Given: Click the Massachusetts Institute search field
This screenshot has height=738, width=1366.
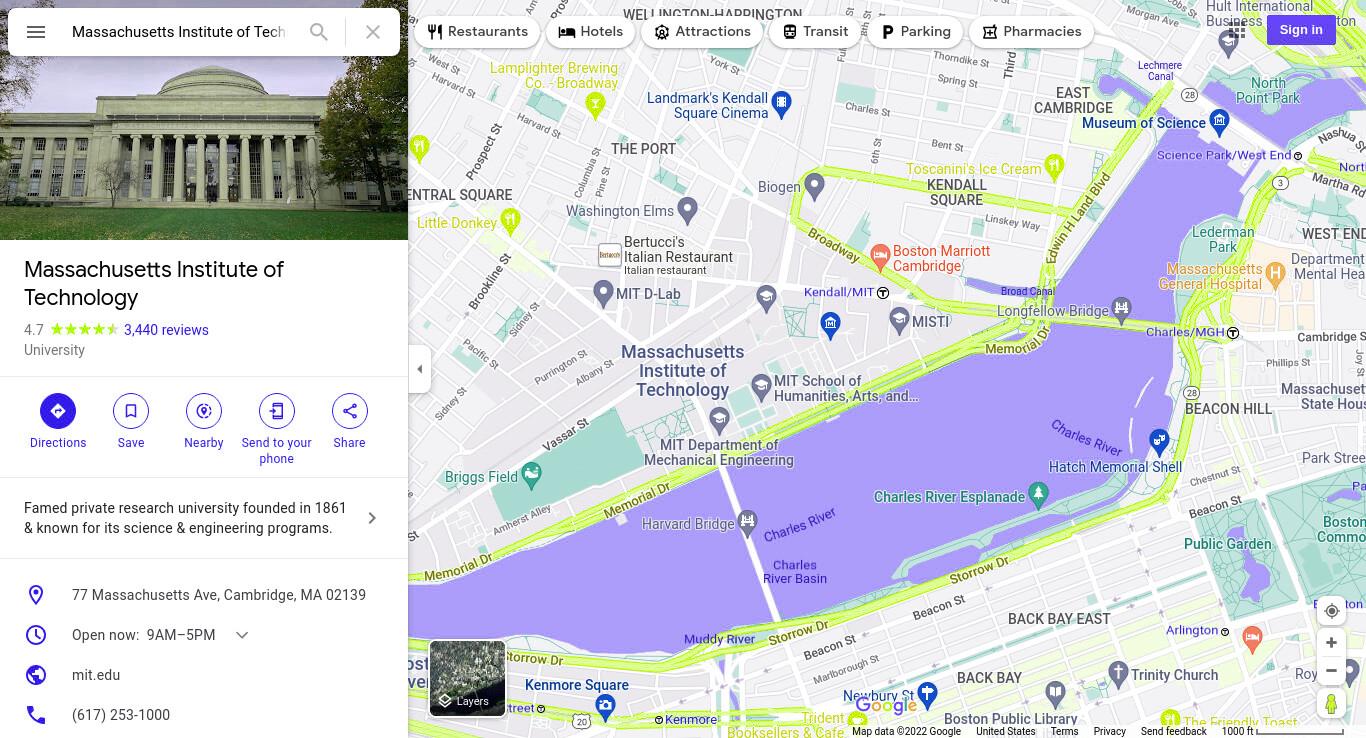Looking at the screenshot, I should point(179,32).
